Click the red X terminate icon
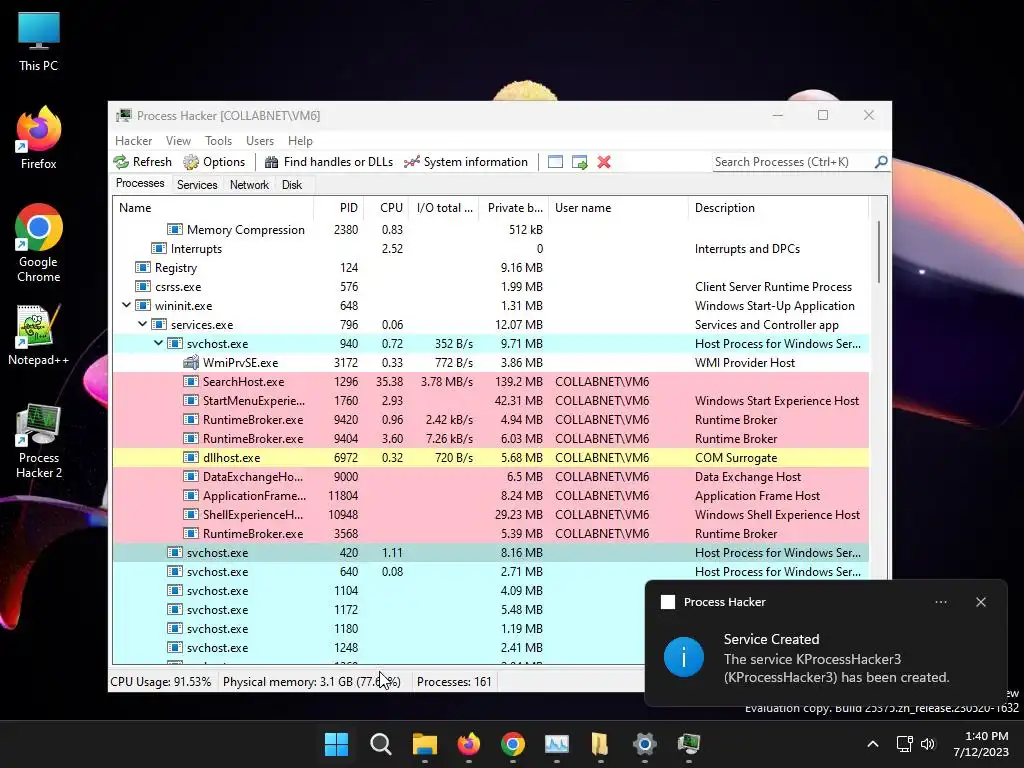This screenshot has height=768, width=1024. 604,162
